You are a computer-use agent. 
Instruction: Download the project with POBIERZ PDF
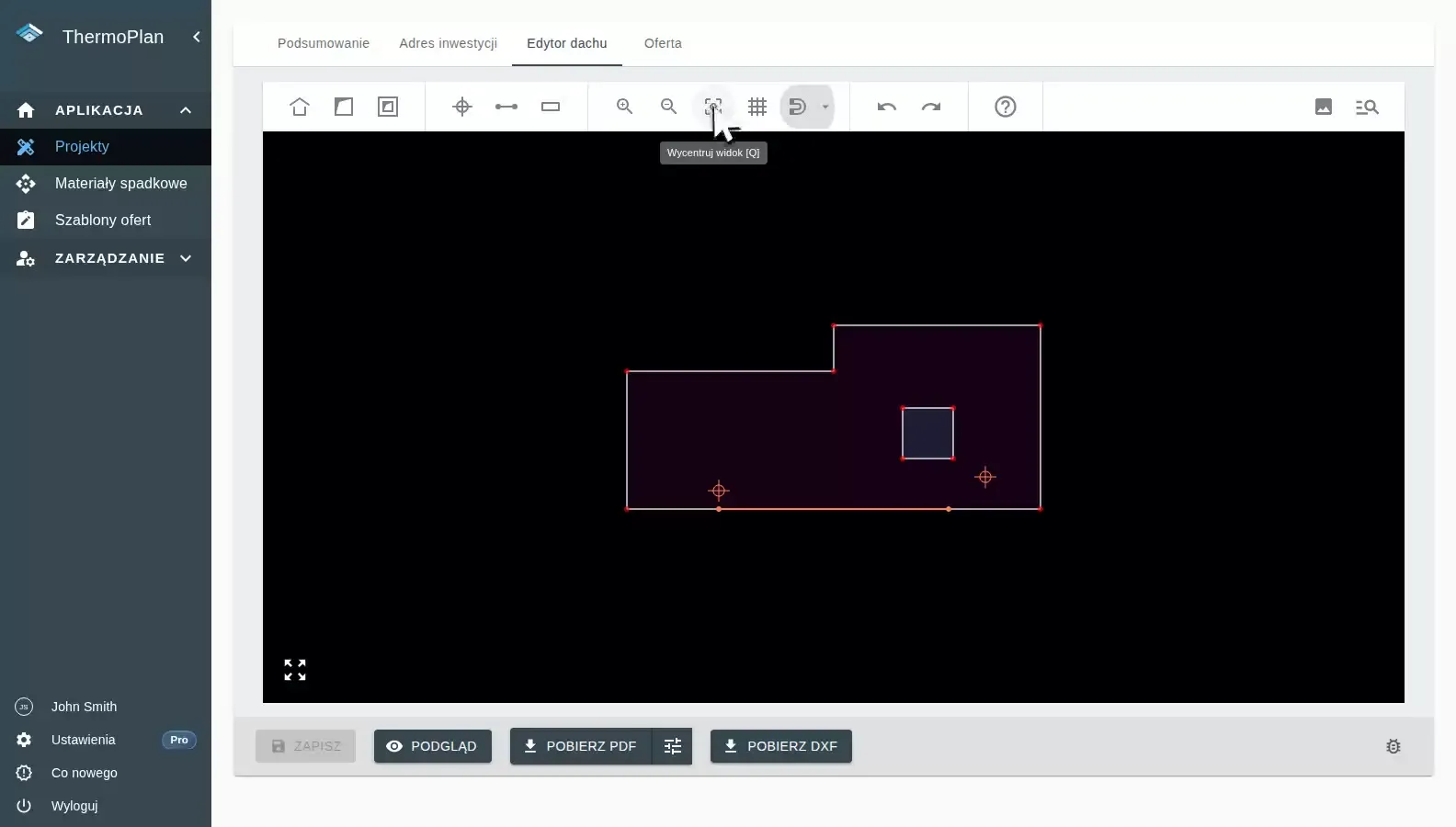(x=581, y=746)
